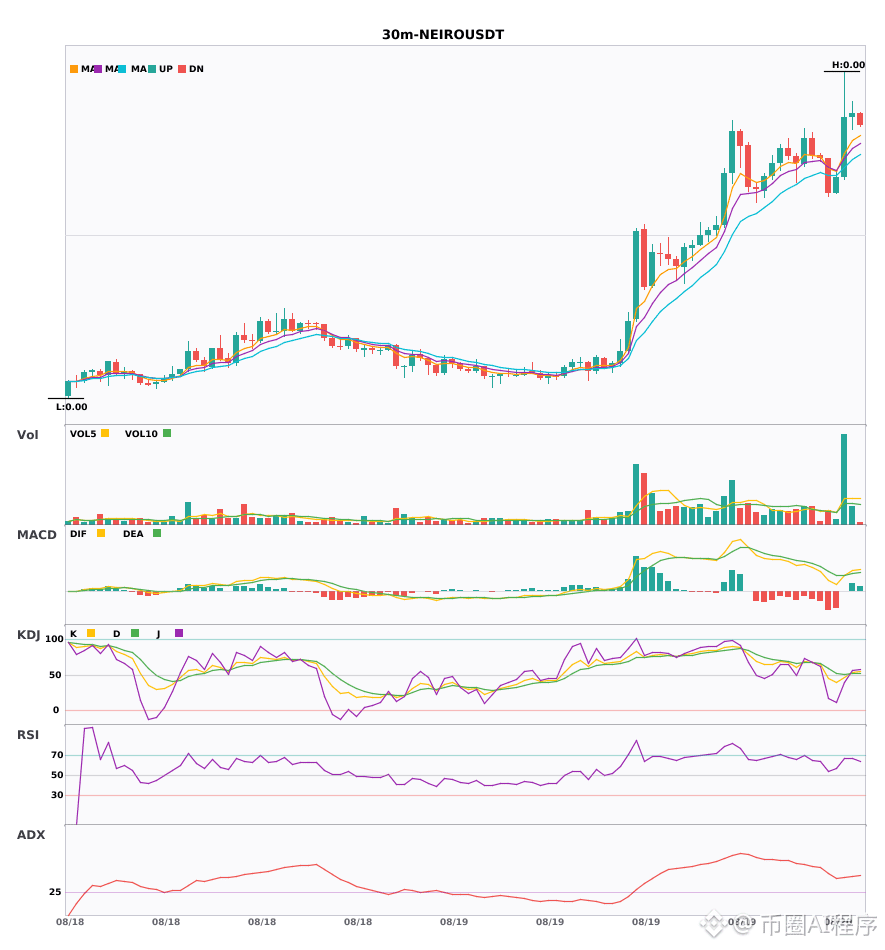
Task: Click the VOL10 legend text
Action: click(141, 434)
